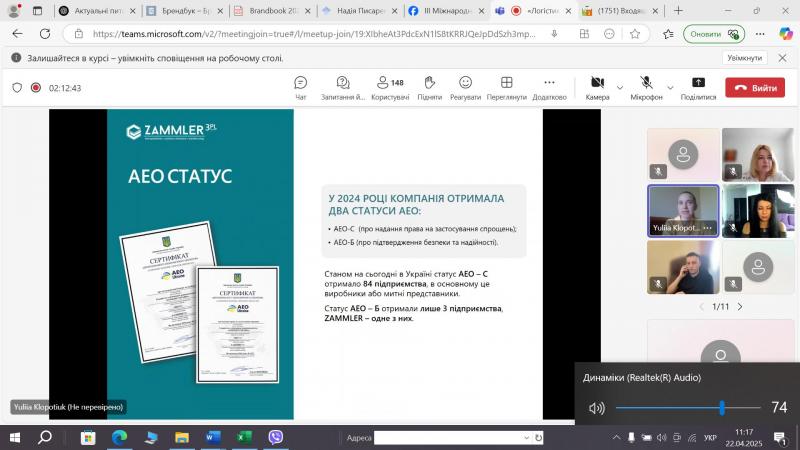Viewport: 800px width, 450px height.
Task: Select Yuliia Klopotiuk video tile
Action: [683, 211]
